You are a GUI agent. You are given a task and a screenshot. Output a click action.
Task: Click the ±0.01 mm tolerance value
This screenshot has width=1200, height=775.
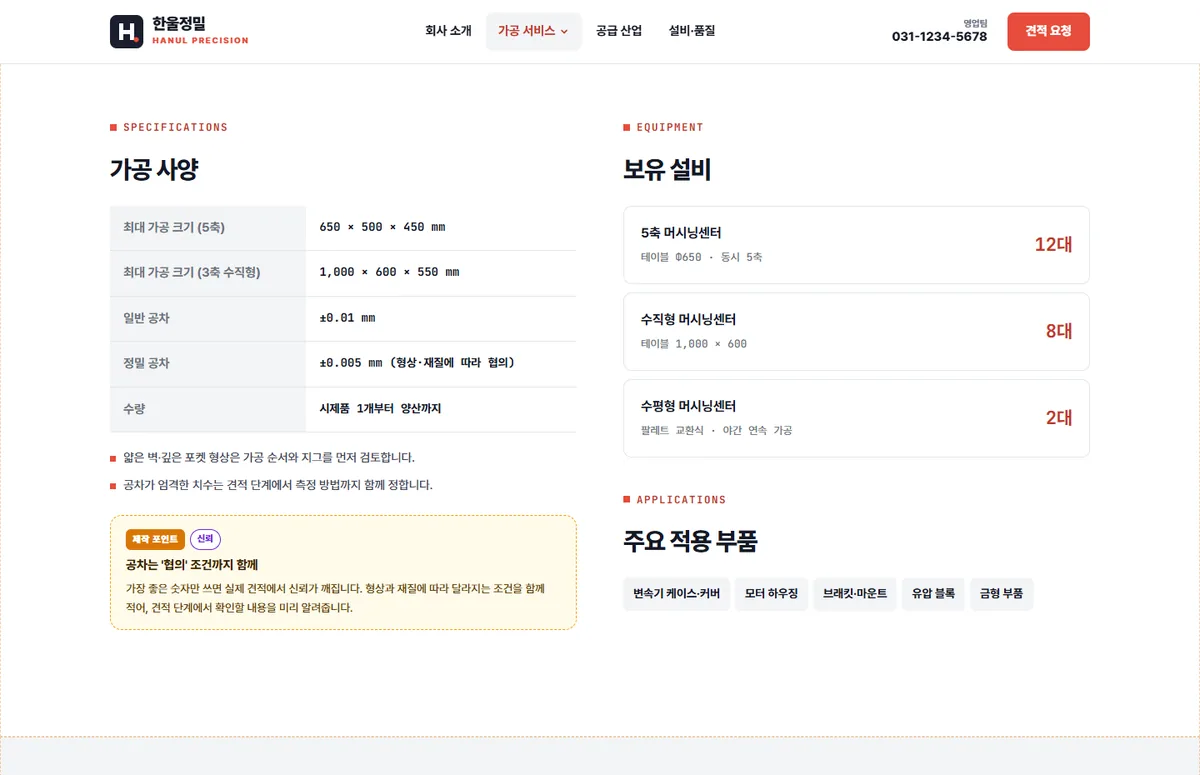(x=347, y=319)
